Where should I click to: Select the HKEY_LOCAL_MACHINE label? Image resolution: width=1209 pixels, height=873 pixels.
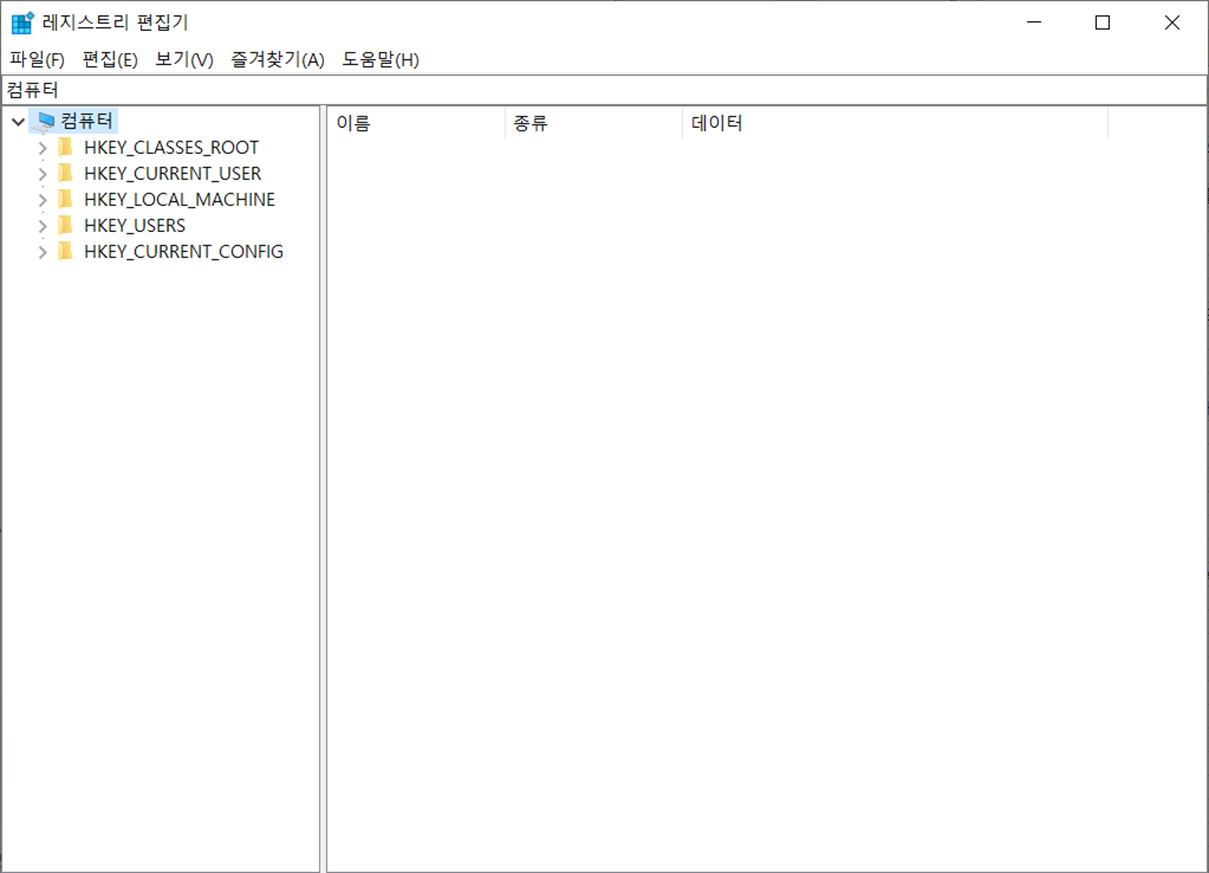180,199
